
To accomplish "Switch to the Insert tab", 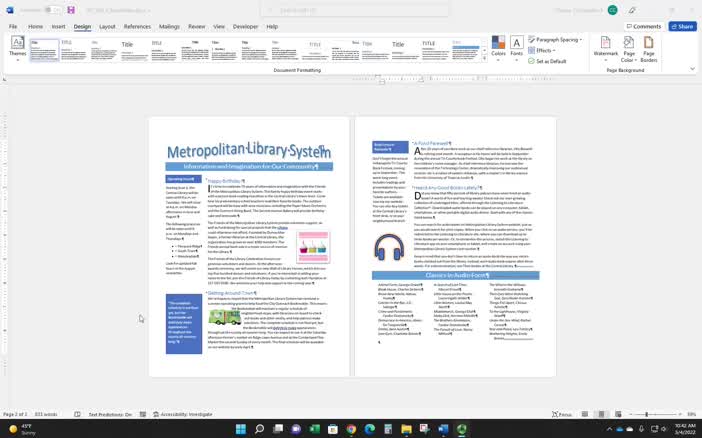I will (58, 27).
